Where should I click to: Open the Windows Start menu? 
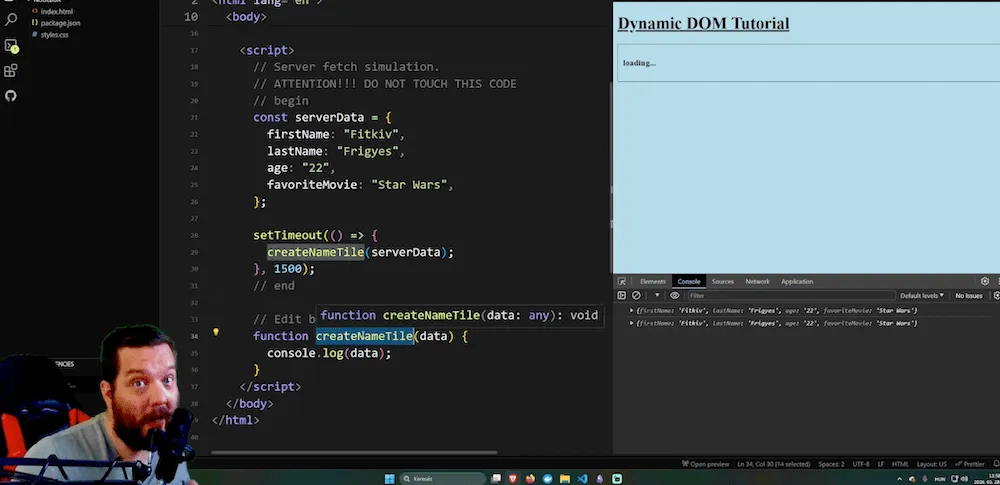pyautogui.click(x=389, y=479)
